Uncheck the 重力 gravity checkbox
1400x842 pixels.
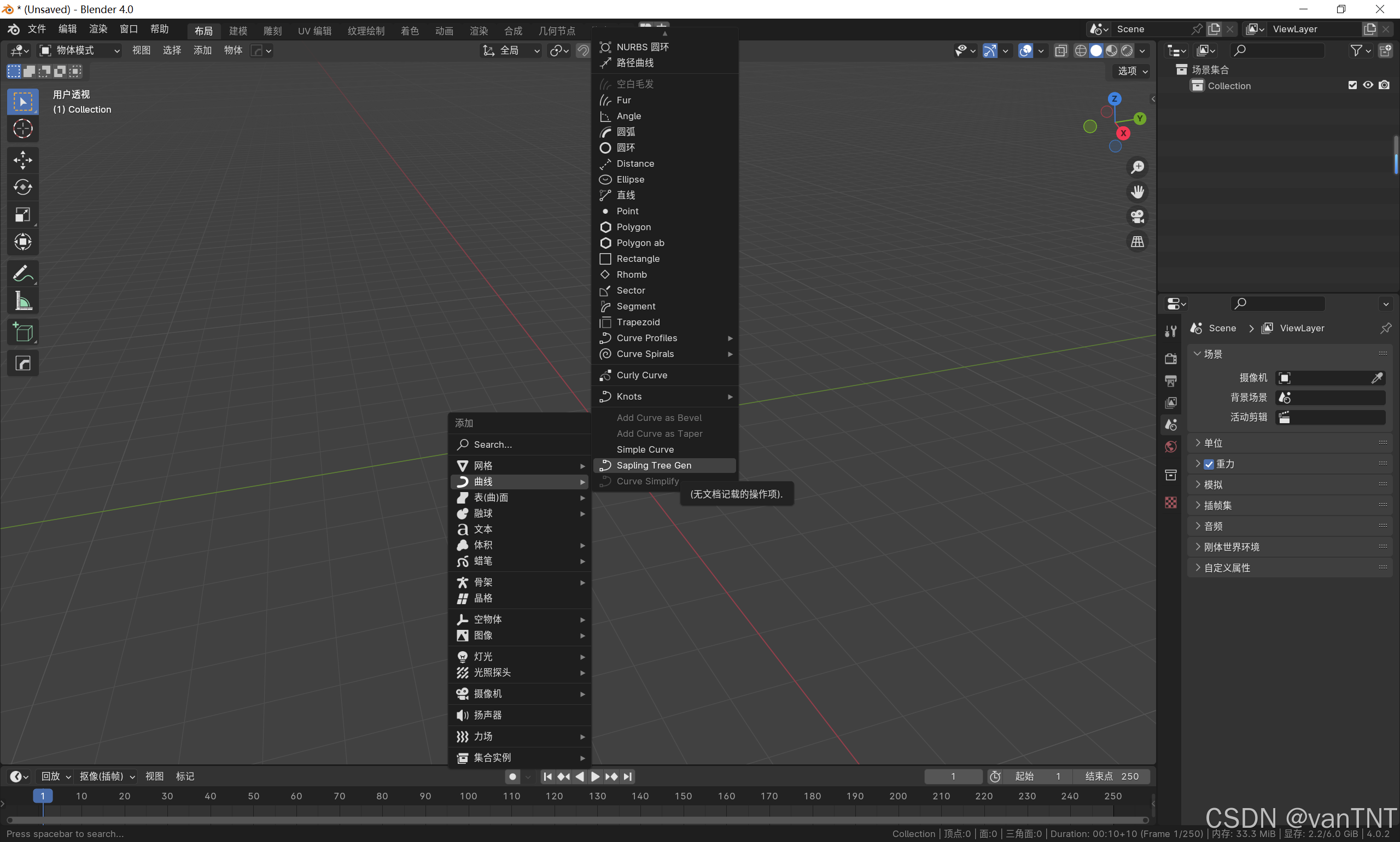click(1209, 464)
